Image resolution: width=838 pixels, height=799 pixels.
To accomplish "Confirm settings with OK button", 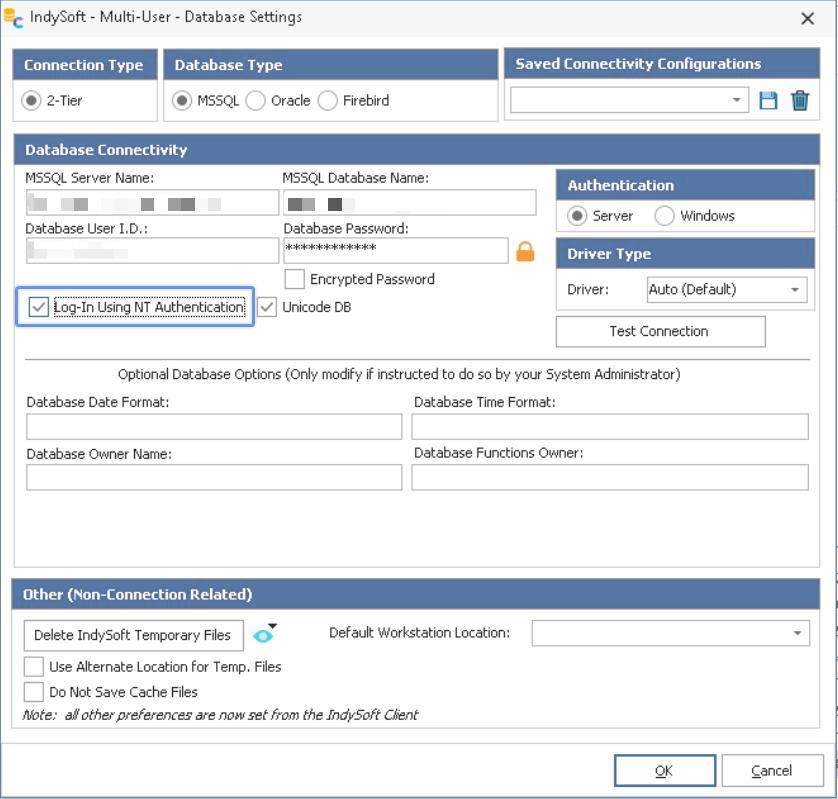I will tap(665, 770).
